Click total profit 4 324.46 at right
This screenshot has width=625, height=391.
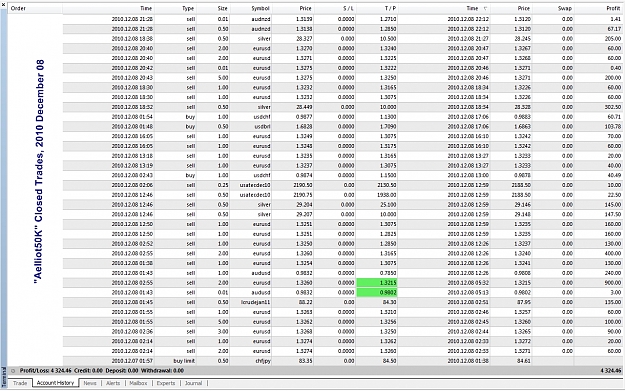[x=611, y=371]
